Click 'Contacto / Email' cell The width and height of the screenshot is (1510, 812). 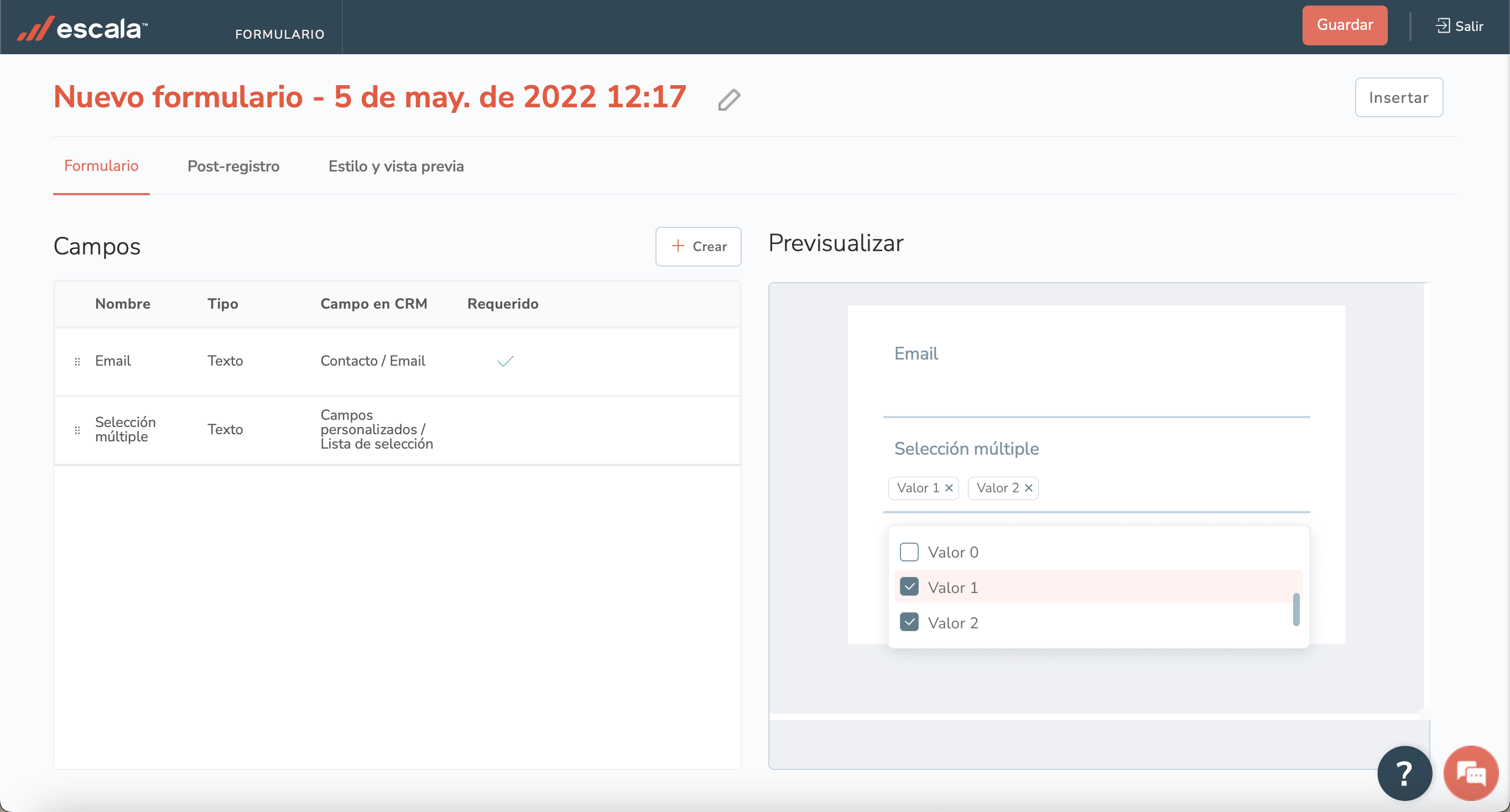373,361
